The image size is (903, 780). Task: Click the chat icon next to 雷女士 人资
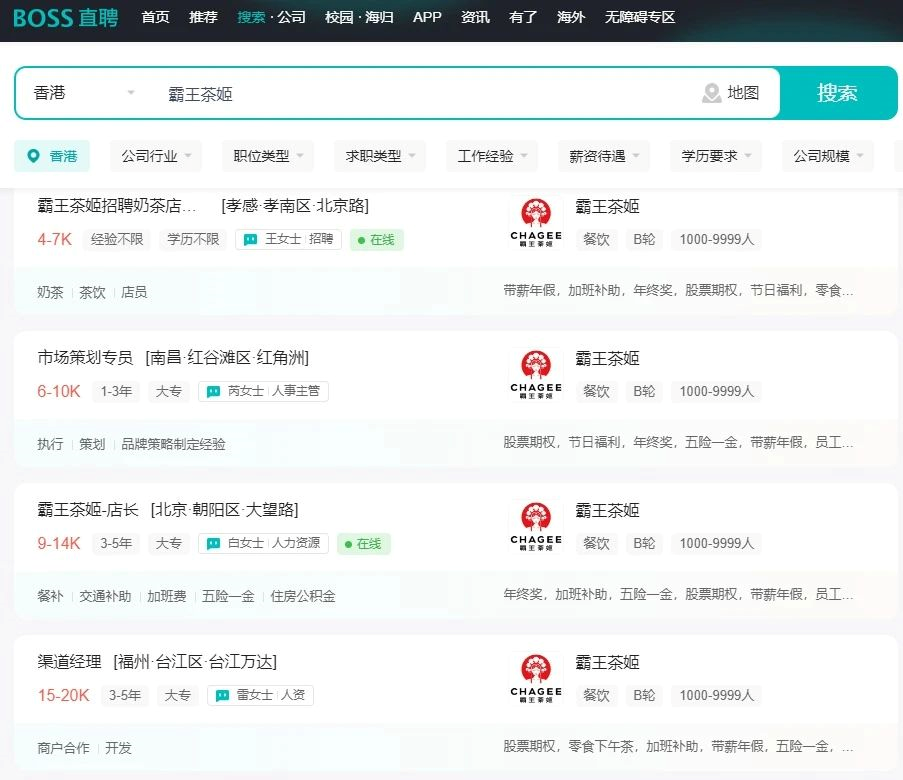[x=222, y=696]
